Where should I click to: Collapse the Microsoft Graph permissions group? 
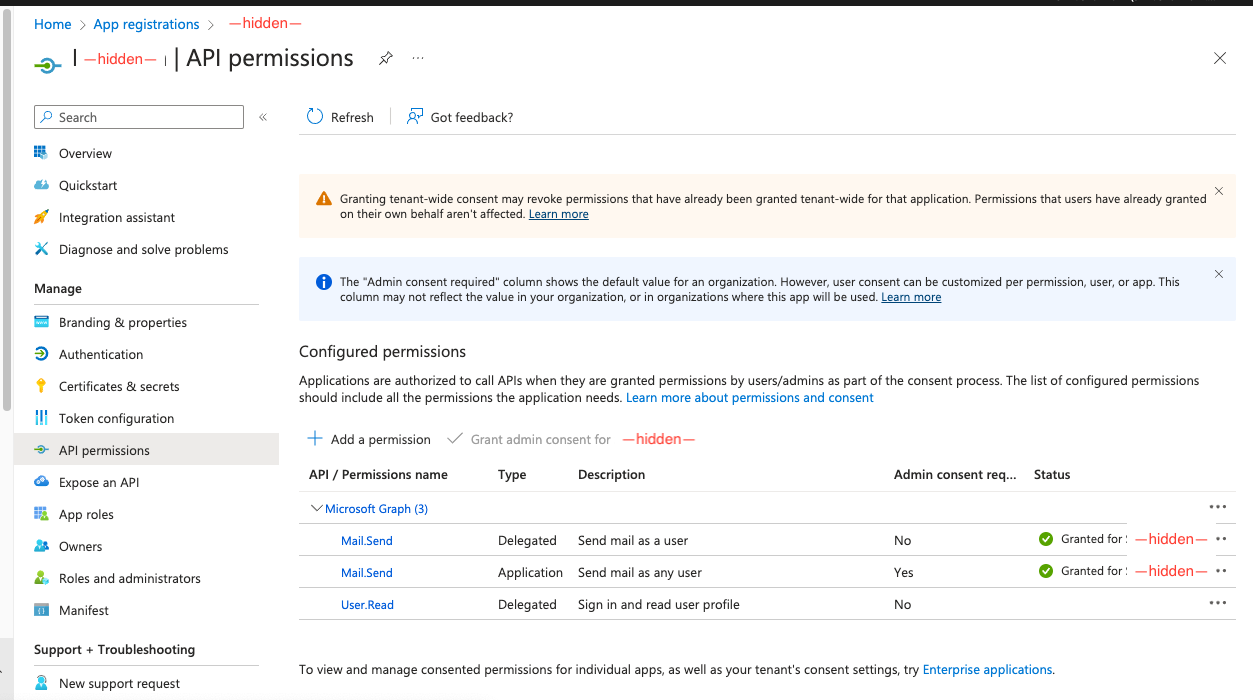click(x=317, y=508)
